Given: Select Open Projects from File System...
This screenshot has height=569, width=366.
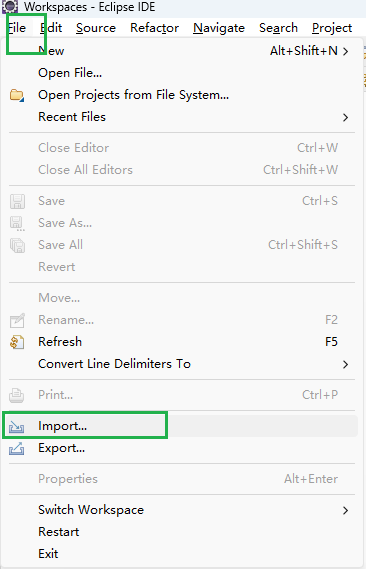Looking at the screenshot, I should click(x=182, y=95).
